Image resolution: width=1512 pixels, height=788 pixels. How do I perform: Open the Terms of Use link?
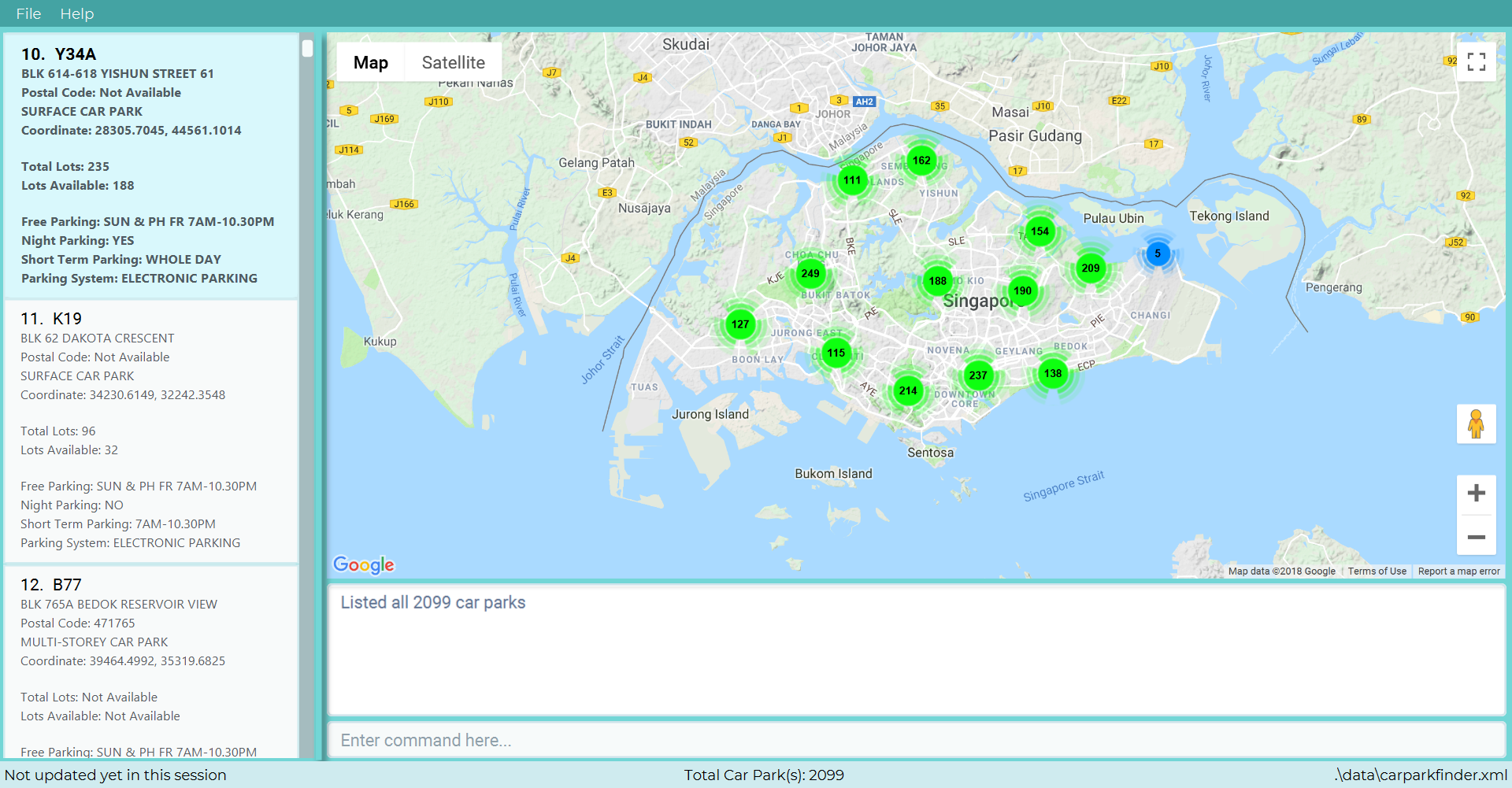pyautogui.click(x=1377, y=572)
